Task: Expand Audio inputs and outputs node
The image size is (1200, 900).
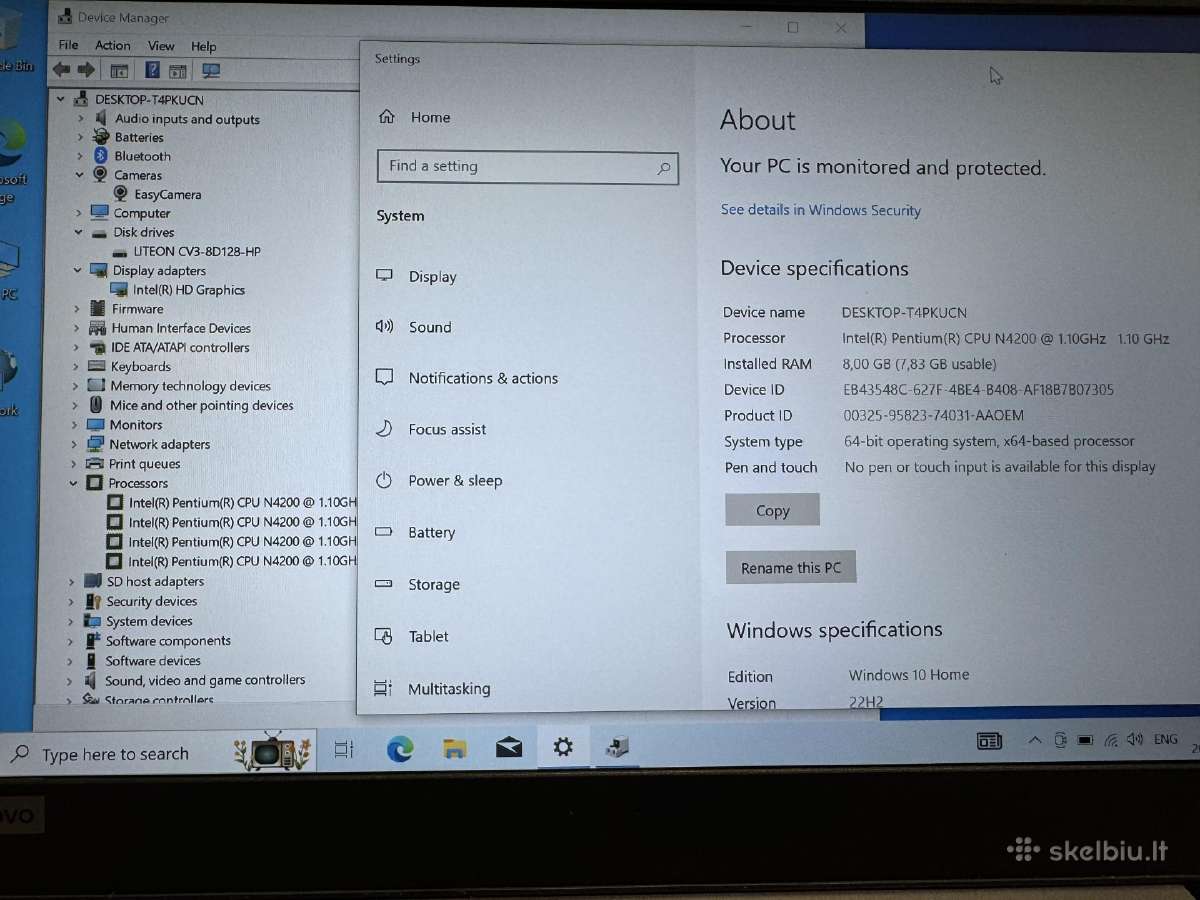Action: (80, 118)
